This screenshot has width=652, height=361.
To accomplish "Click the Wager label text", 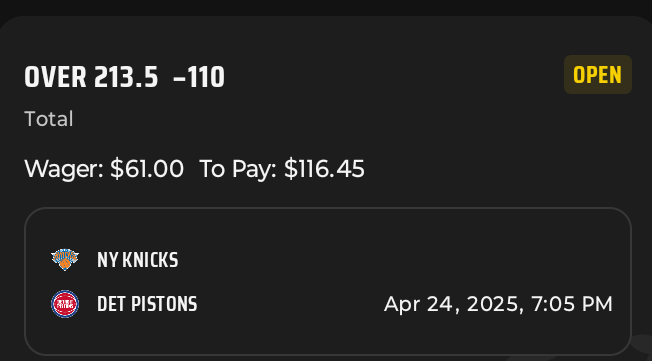I will pyautogui.click(x=64, y=170).
